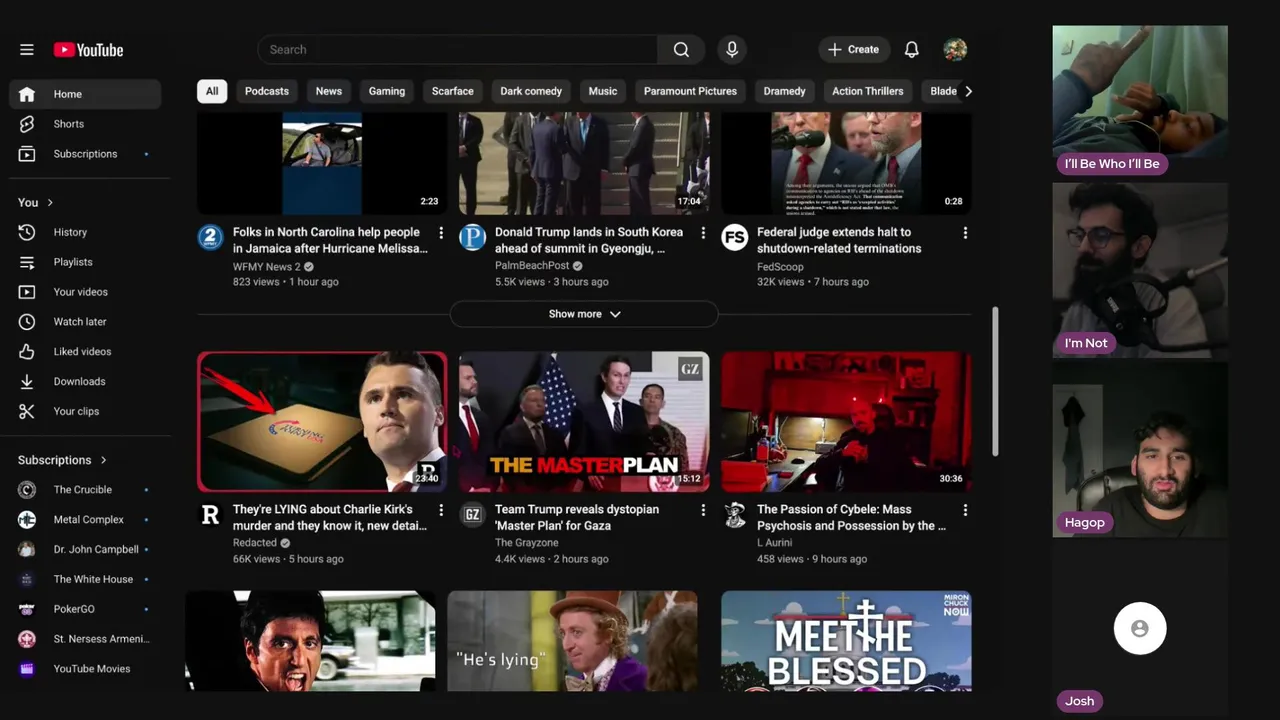Click the Create button
The width and height of the screenshot is (1280, 720).
pos(853,50)
